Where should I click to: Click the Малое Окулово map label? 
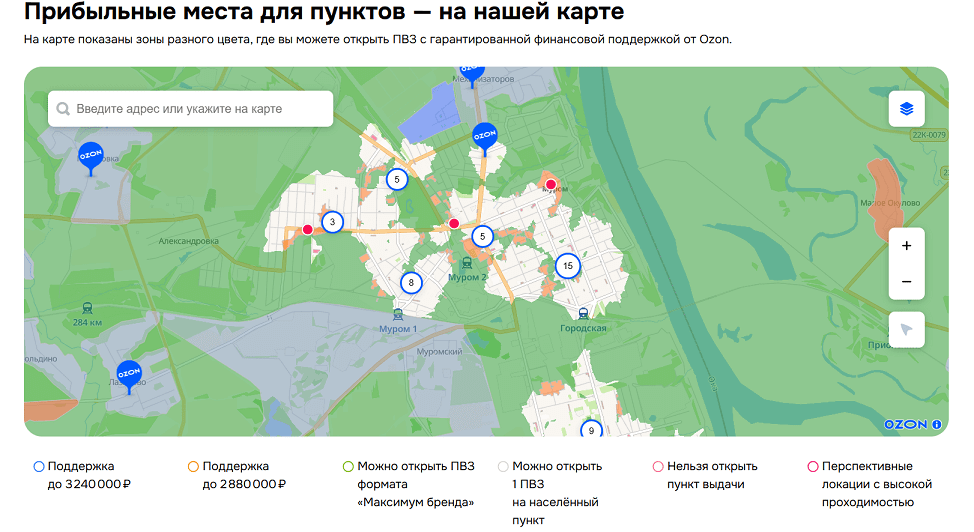tap(890, 203)
